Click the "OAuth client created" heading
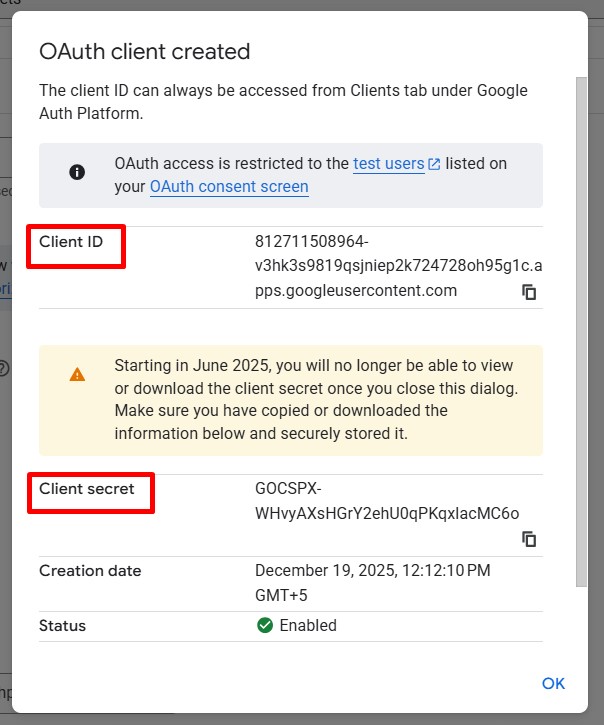Viewport: 604px width, 725px height. click(x=144, y=51)
